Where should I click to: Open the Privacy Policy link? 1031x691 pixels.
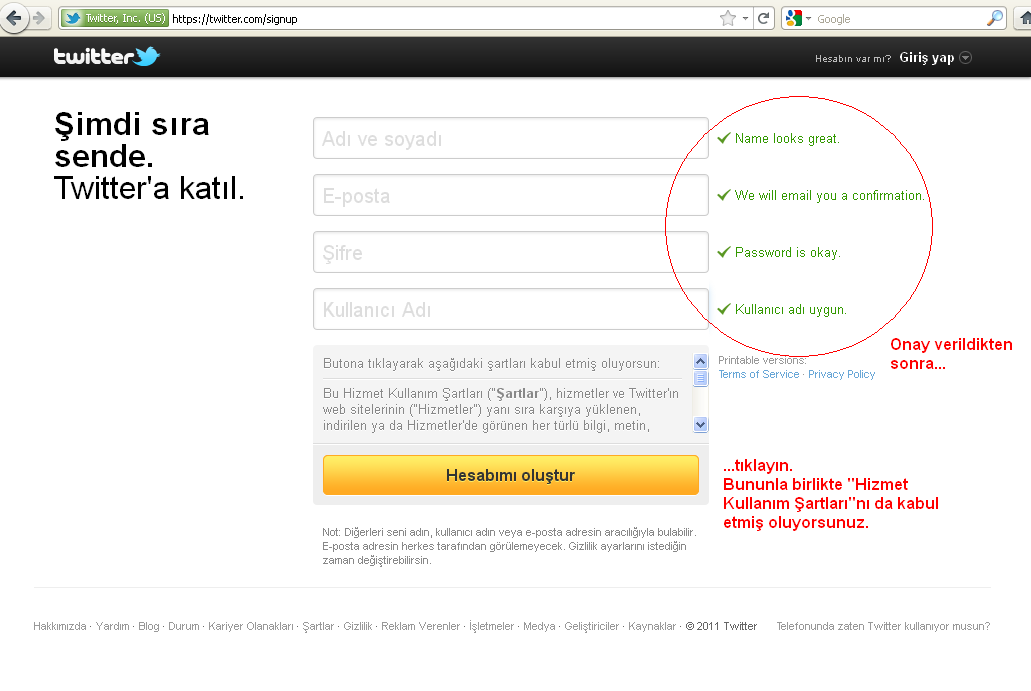tap(841, 374)
